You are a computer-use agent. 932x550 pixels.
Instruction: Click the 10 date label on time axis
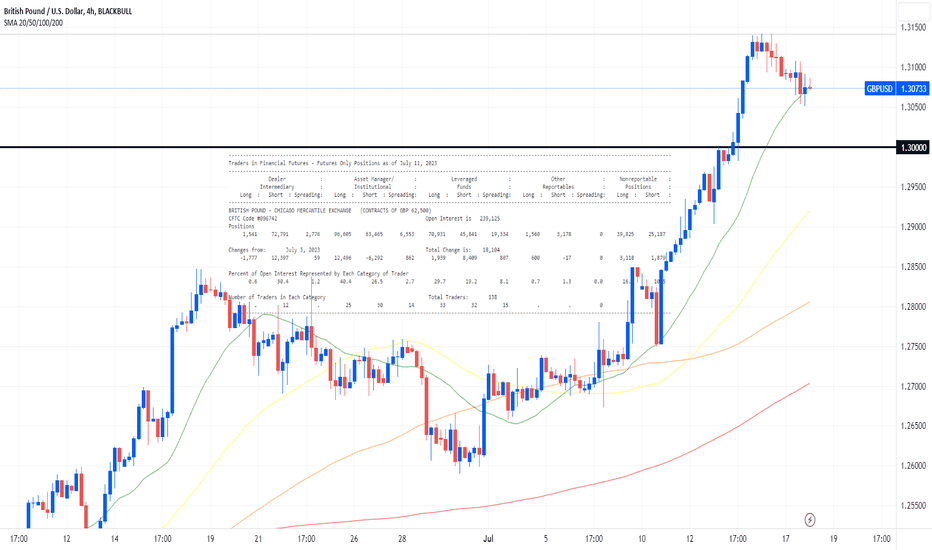pyautogui.click(x=642, y=539)
